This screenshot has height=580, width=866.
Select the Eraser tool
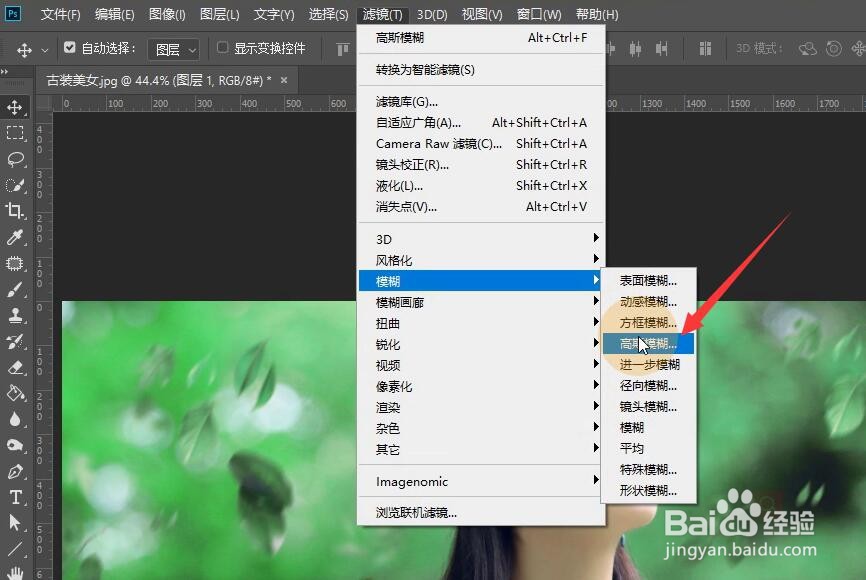coord(15,367)
